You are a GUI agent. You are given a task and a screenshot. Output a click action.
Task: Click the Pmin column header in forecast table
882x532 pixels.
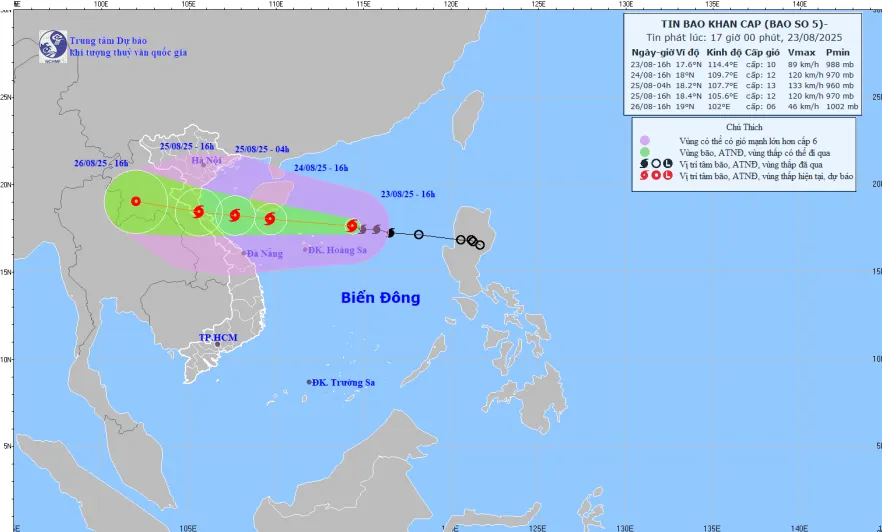tap(837, 52)
